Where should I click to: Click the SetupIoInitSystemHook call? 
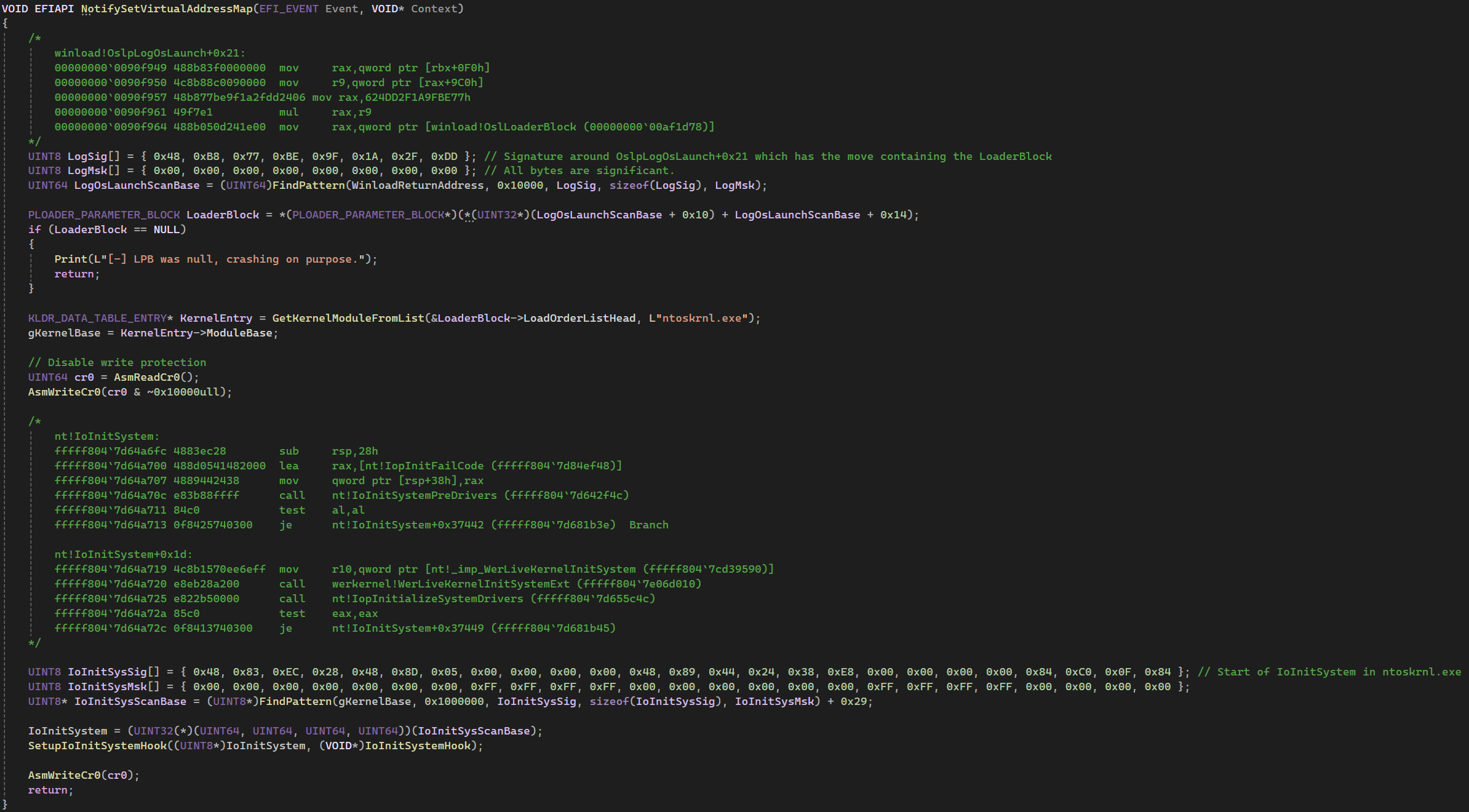(x=97, y=746)
